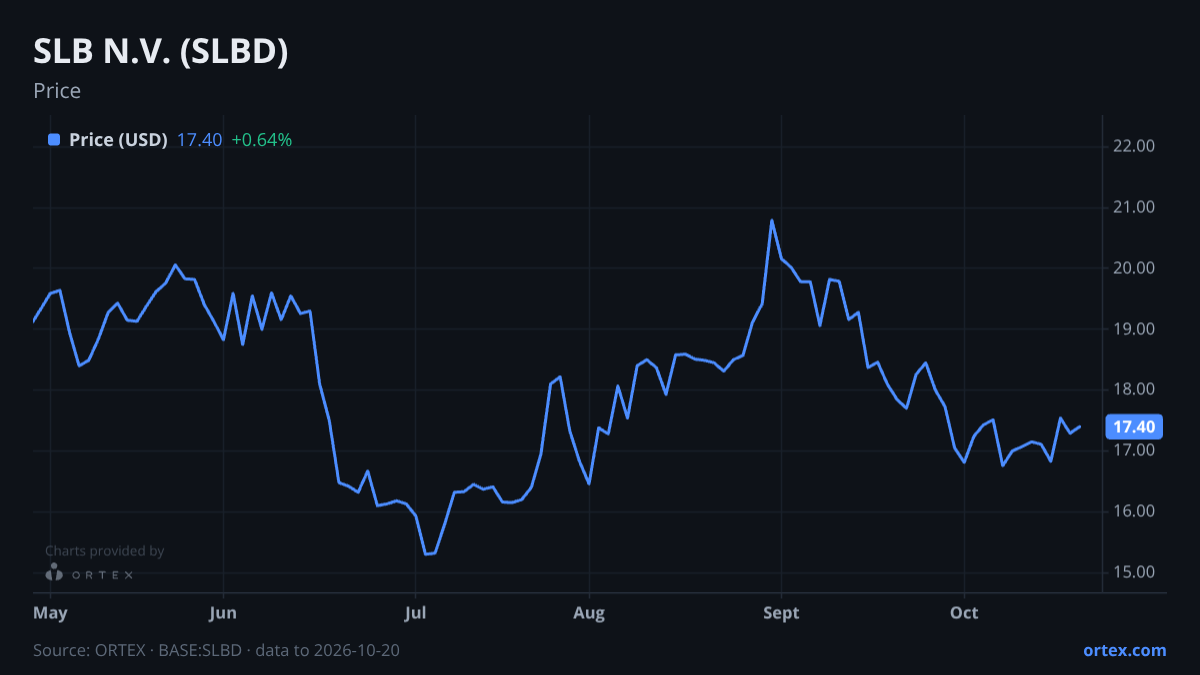Screen dimensions: 1200x675
Task: Click the 20.00 y-axis label
Action: click(x=1134, y=268)
